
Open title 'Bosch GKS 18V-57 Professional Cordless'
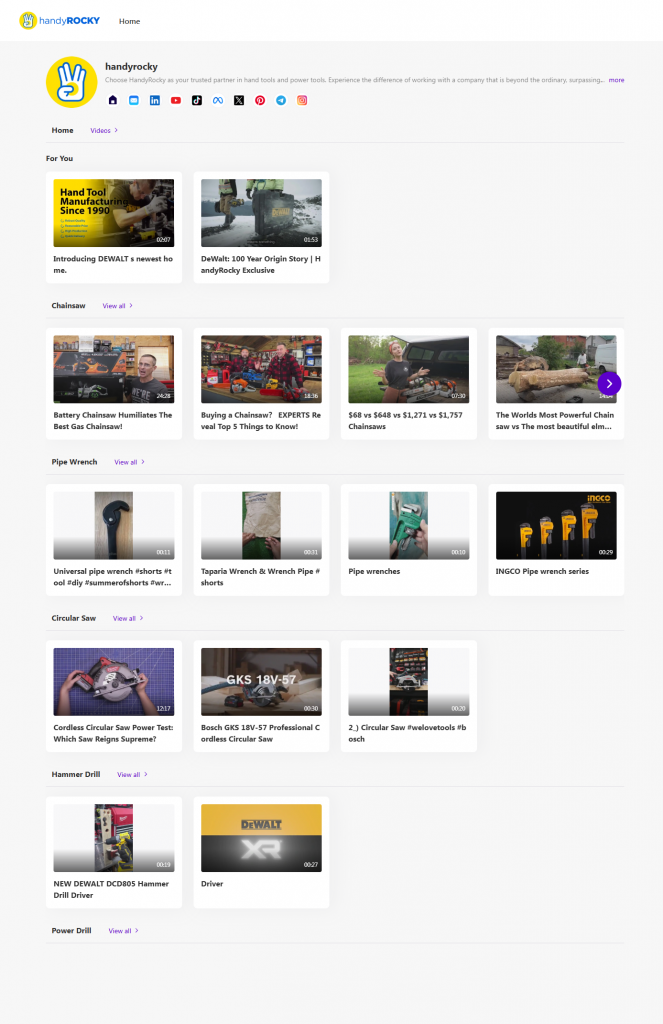260,733
